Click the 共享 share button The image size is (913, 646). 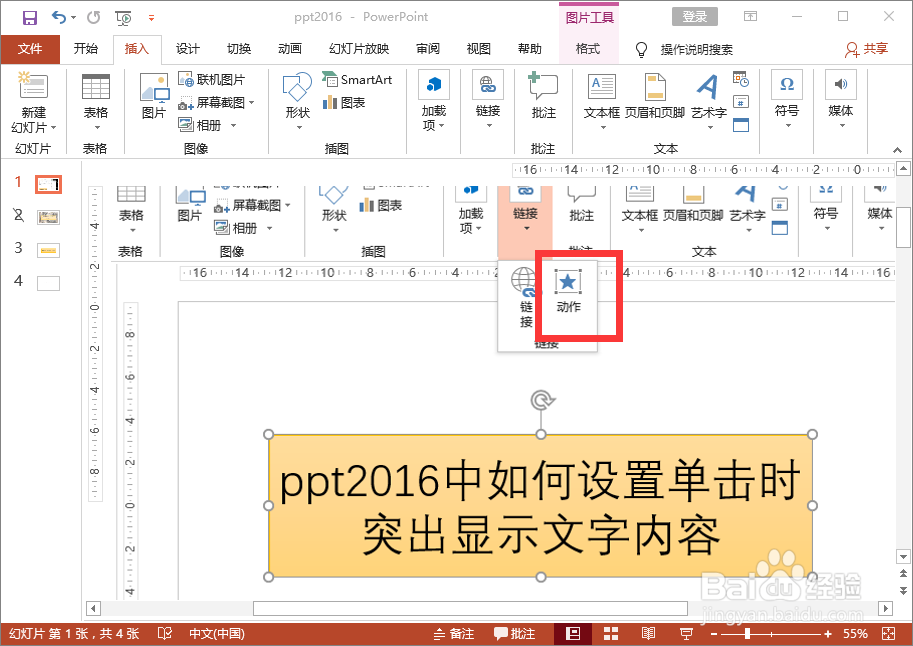pos(867,49)
